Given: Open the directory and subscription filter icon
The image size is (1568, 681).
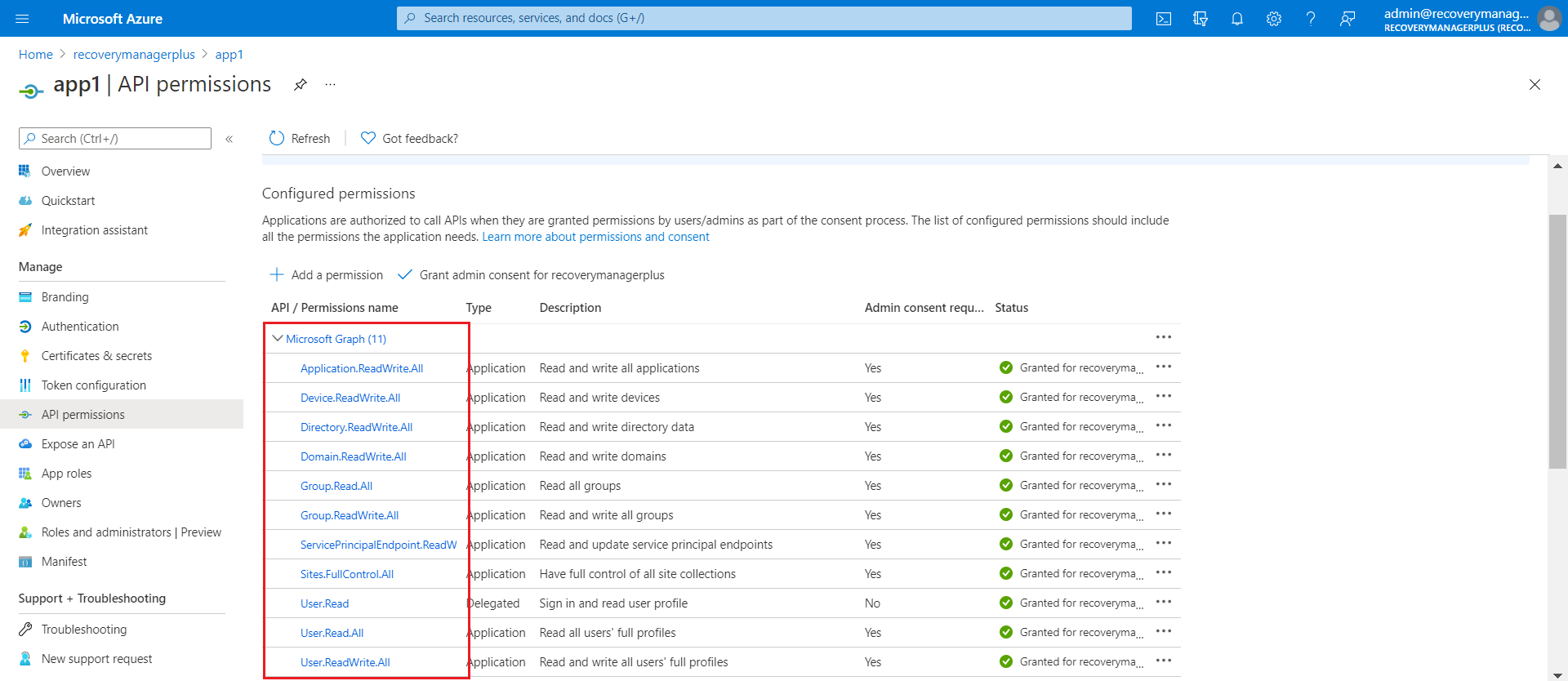Looking at the screenshot, I should pyautogui.click(x=1200, y=19).
